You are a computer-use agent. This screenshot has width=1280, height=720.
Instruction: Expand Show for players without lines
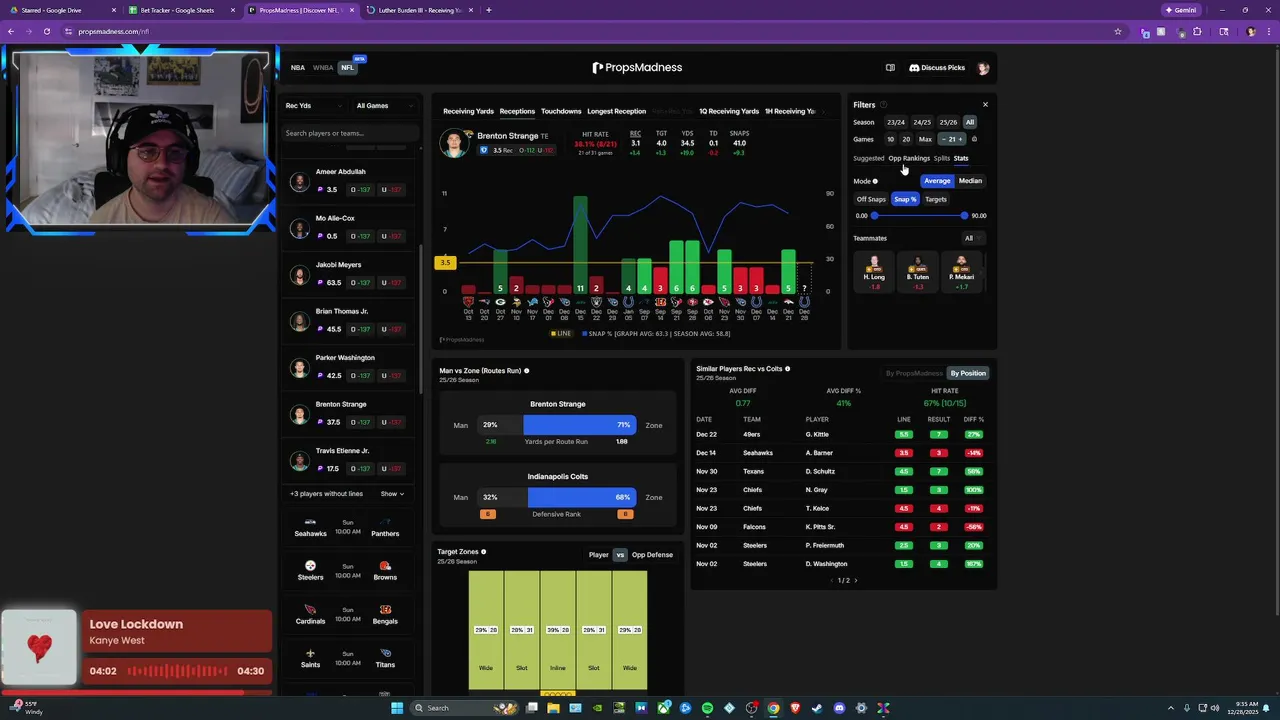pos(392,493)
